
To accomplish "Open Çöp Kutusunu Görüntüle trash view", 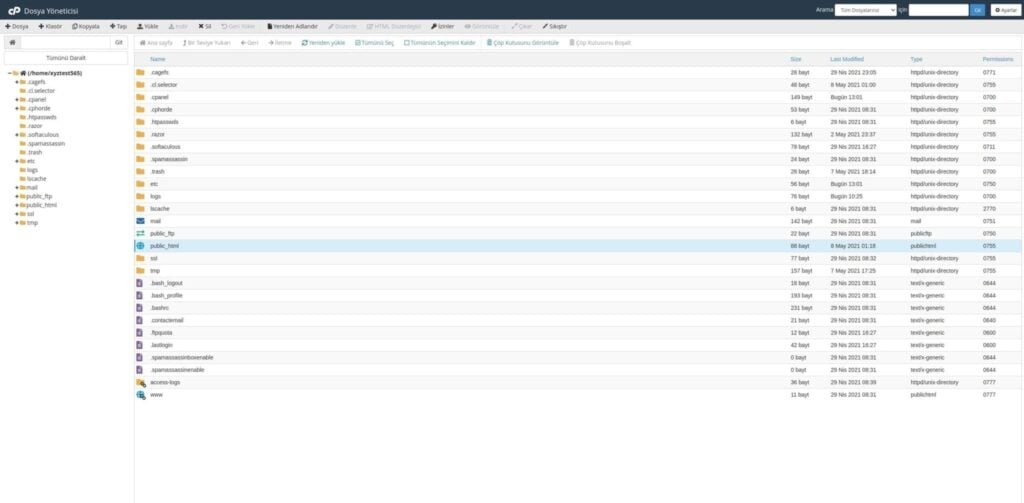I will (522, 43).
